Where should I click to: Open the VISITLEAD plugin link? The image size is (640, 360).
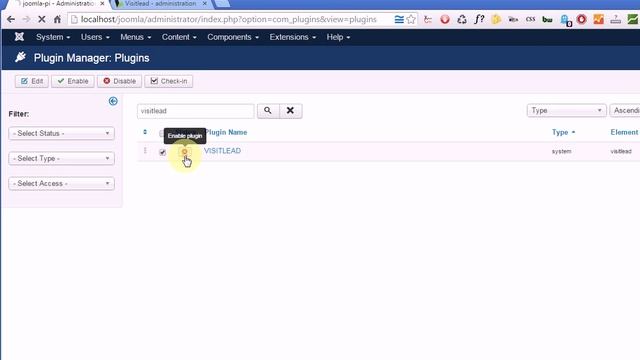[222, 151]
